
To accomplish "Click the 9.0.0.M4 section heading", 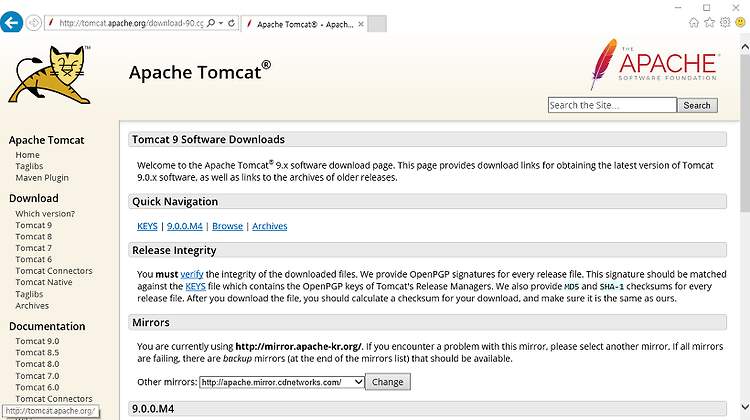I will (153, 409).
